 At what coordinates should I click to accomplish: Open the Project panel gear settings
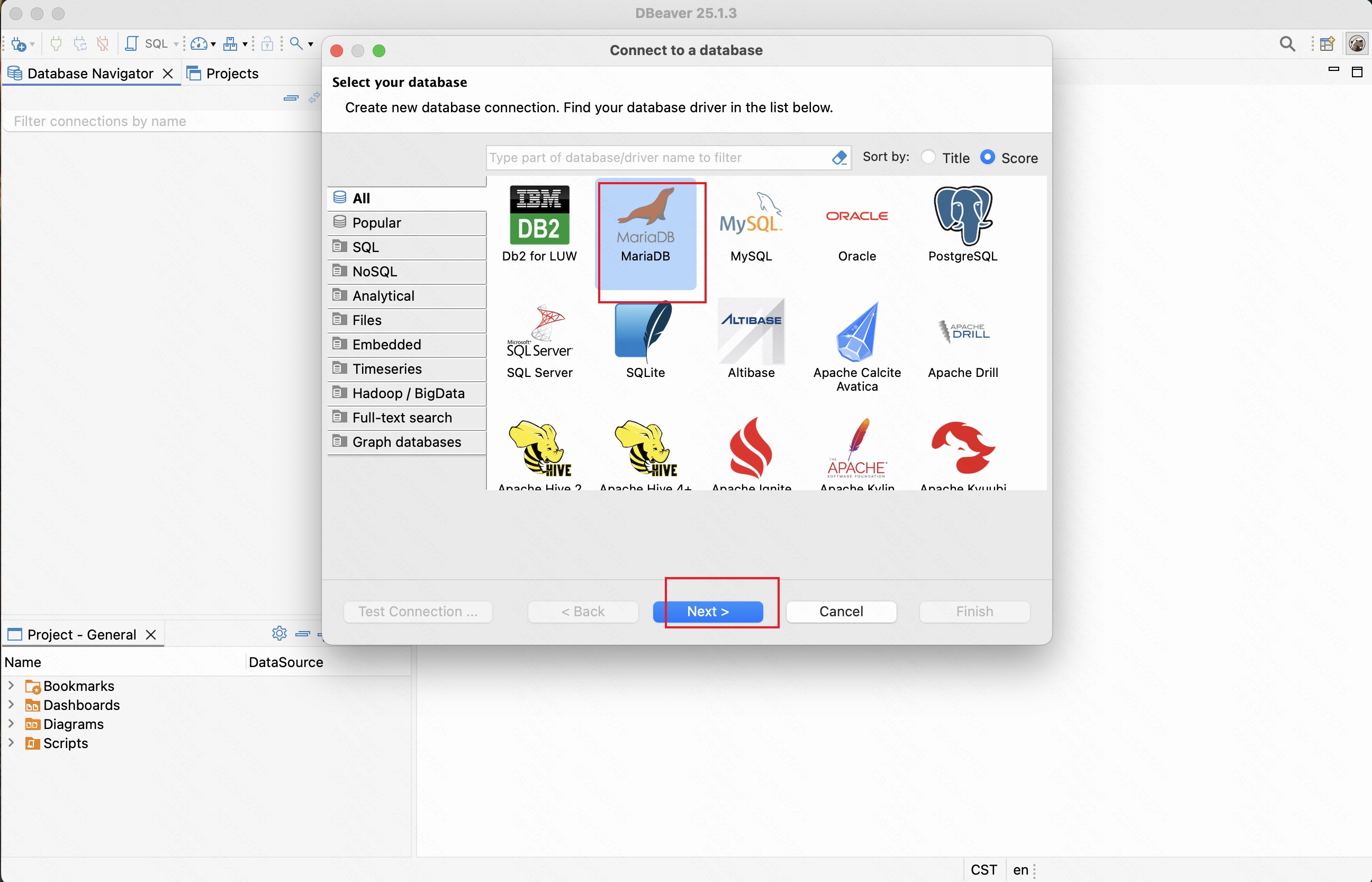click(x=279, y=633)
